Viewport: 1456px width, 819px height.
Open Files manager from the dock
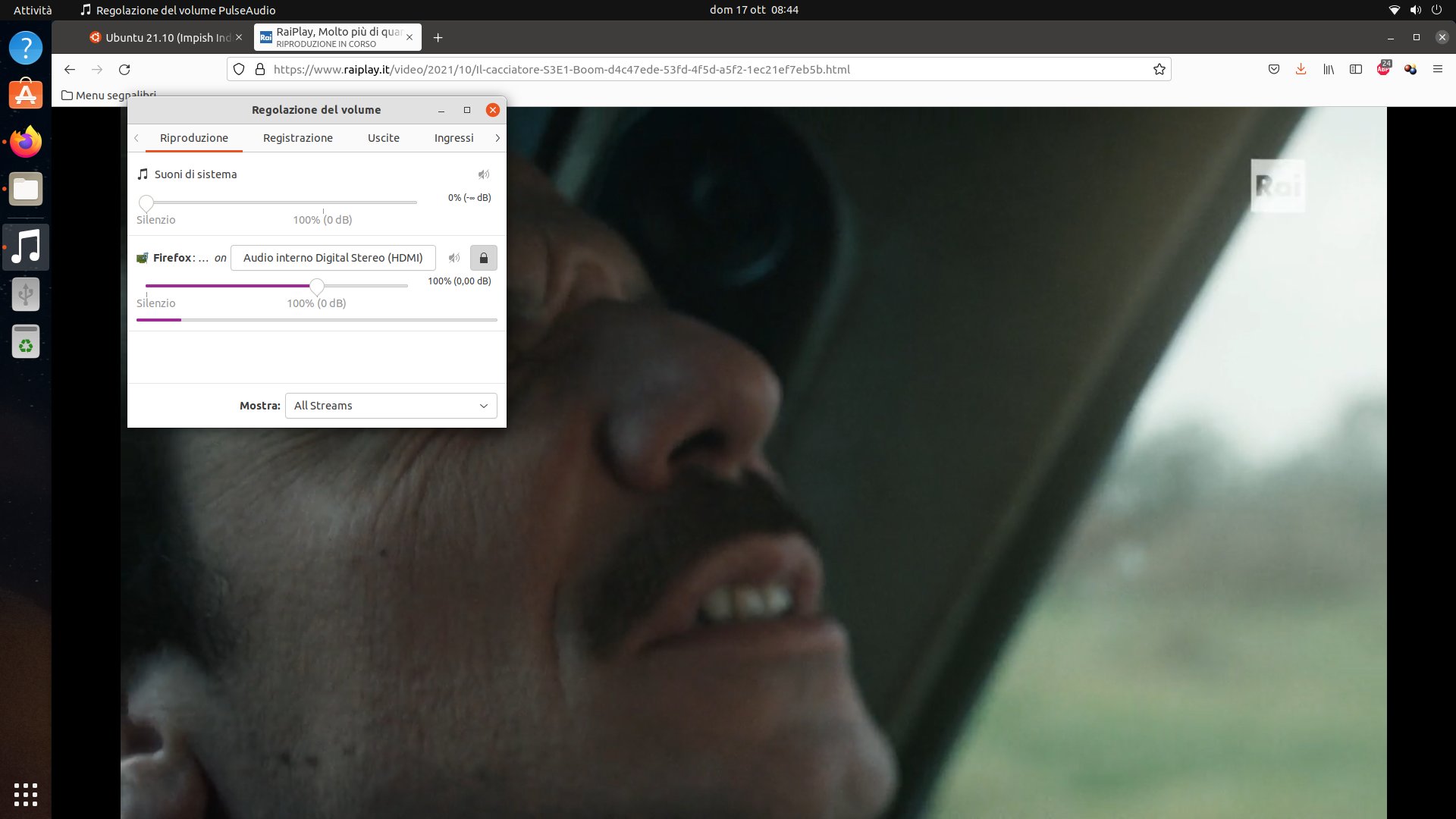[x=26, y=189]
